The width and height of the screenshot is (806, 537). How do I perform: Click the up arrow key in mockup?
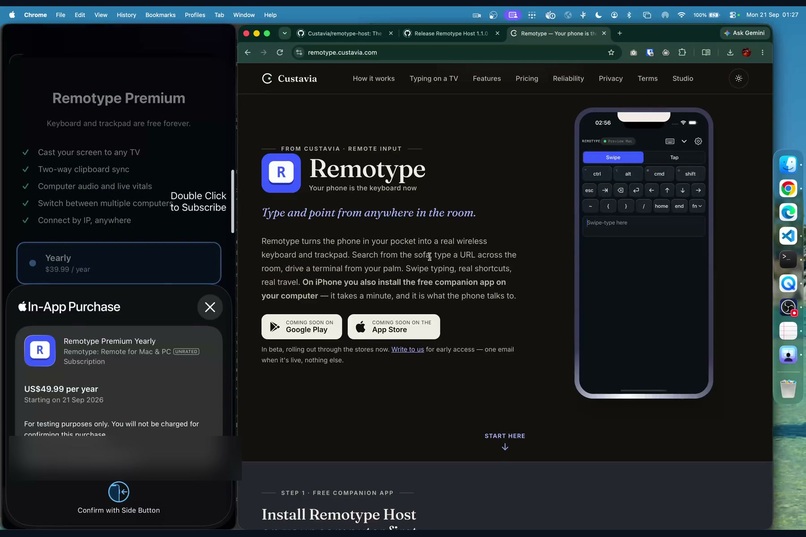(667, 190)
